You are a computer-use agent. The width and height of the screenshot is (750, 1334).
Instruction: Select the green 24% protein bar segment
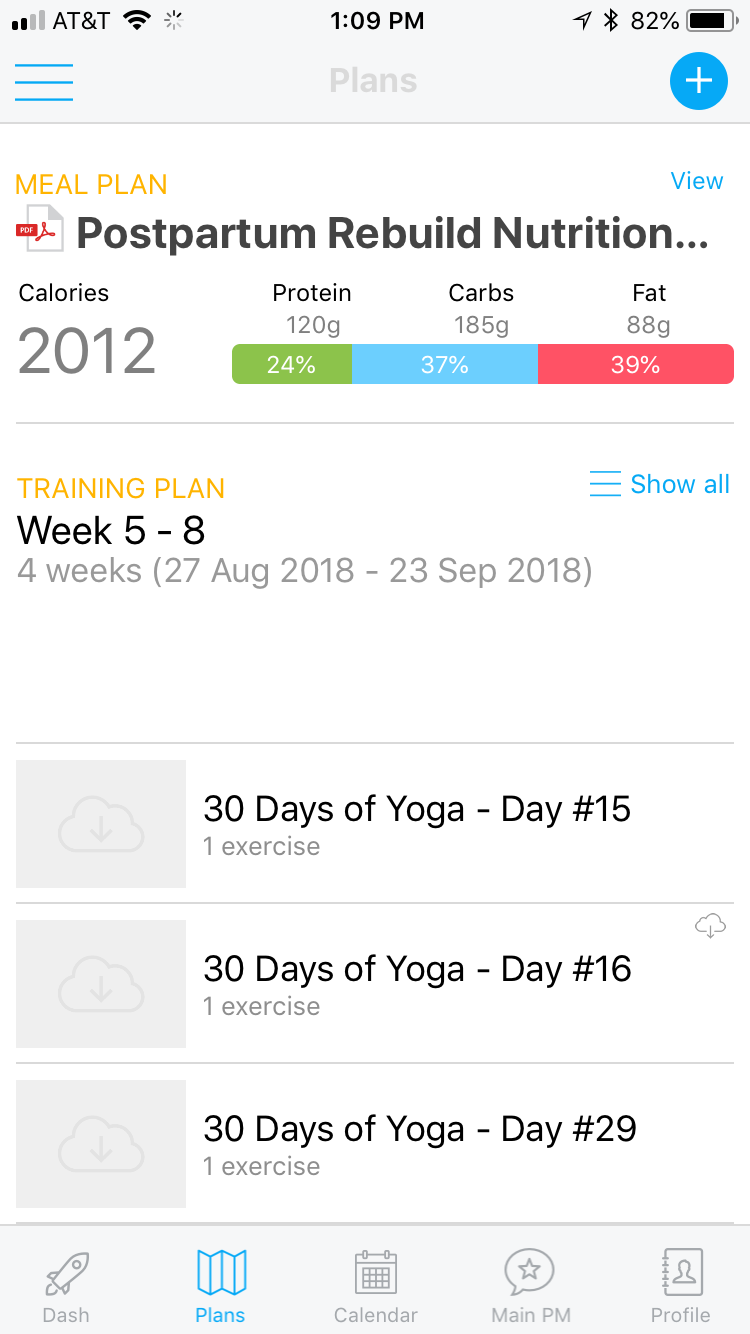[292, 365]
